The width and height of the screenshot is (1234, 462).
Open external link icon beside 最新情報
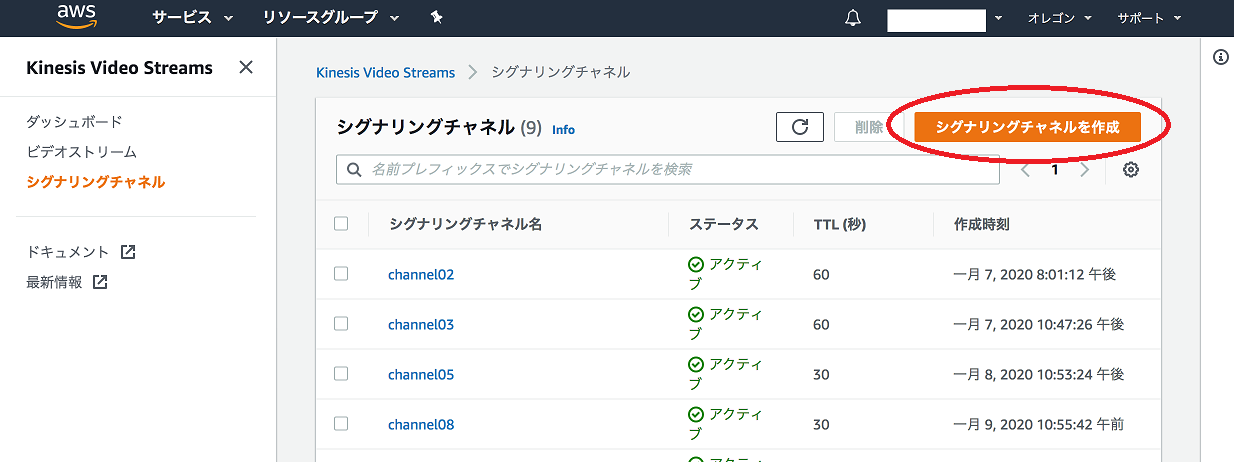coord(100,282)
